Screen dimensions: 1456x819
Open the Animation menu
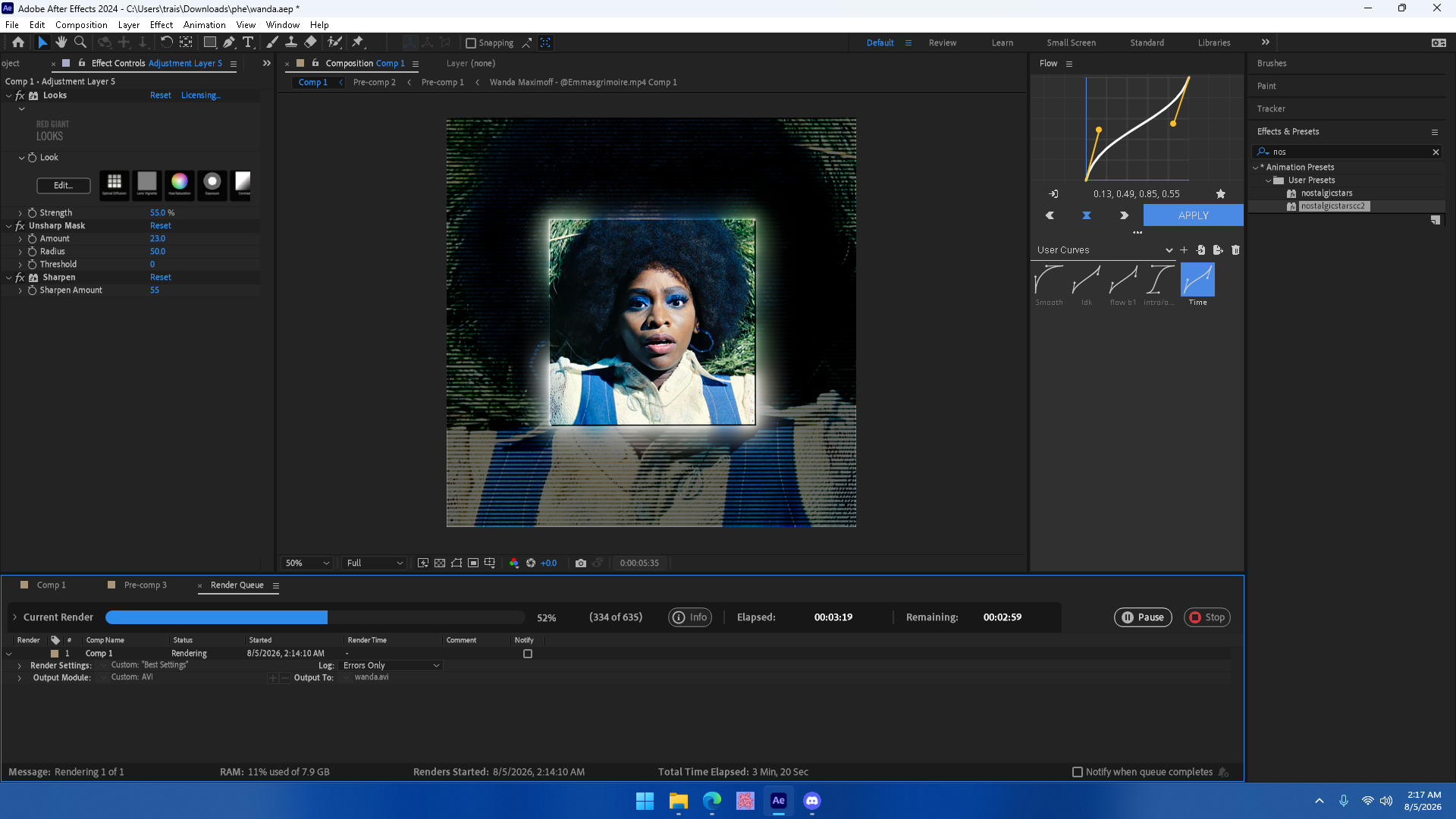click(x=204, y=25)
